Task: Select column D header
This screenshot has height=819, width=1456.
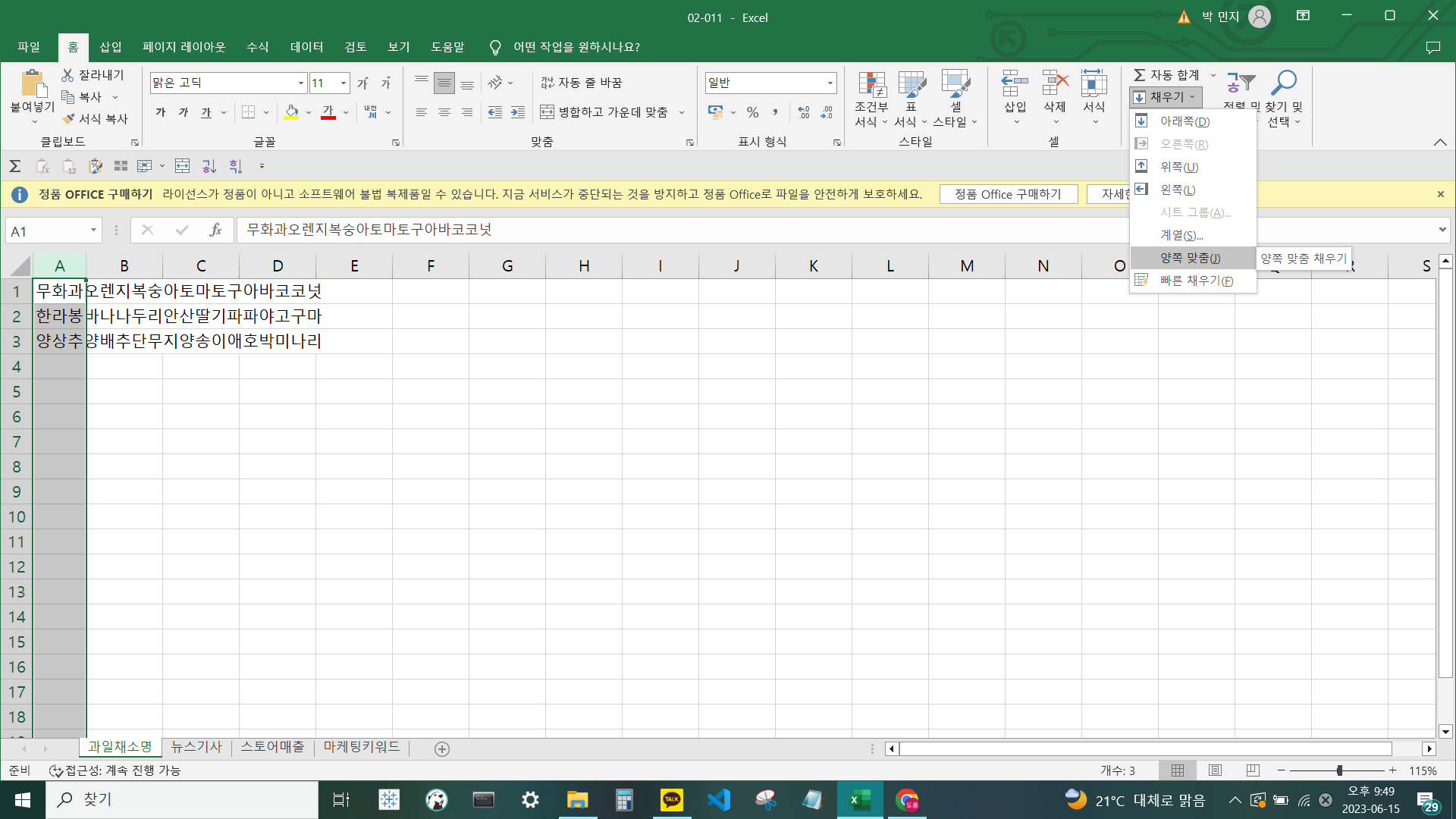Action: point(278,265)
